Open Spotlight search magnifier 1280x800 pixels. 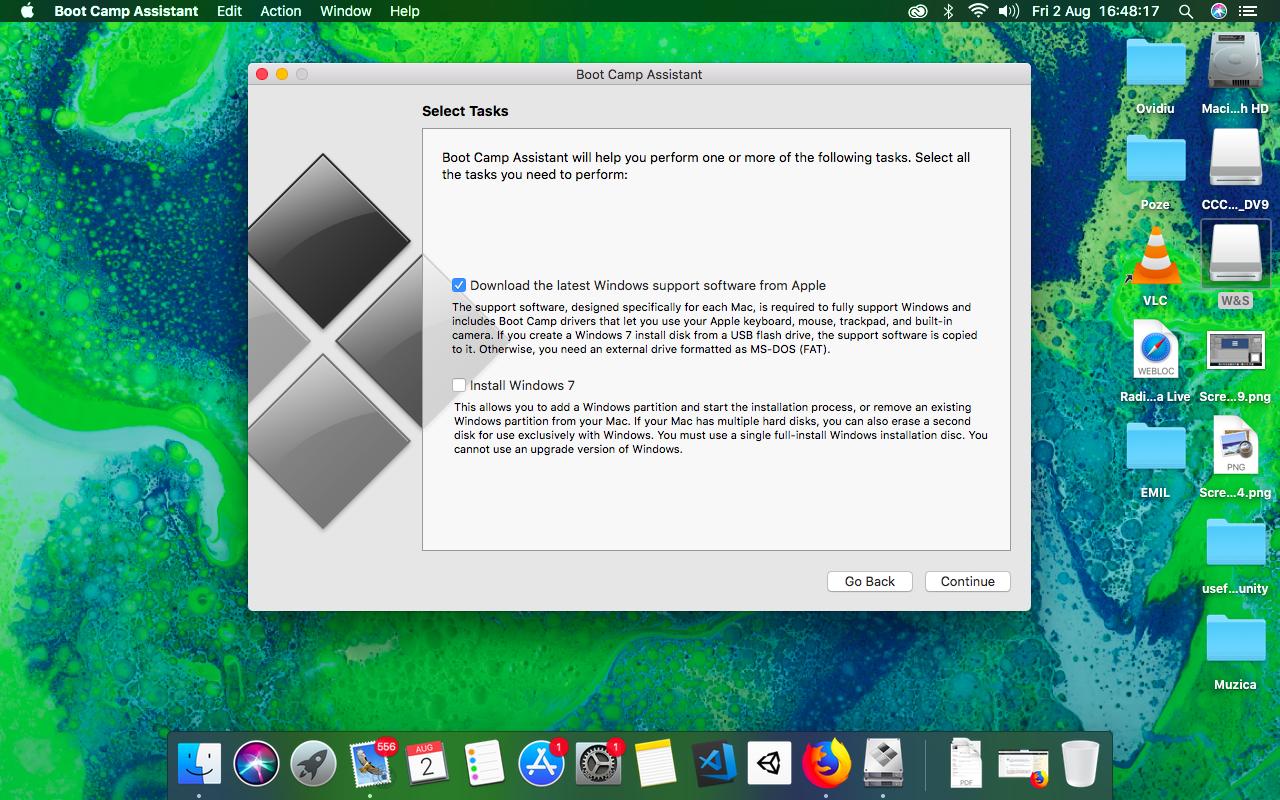(1186, 11)
